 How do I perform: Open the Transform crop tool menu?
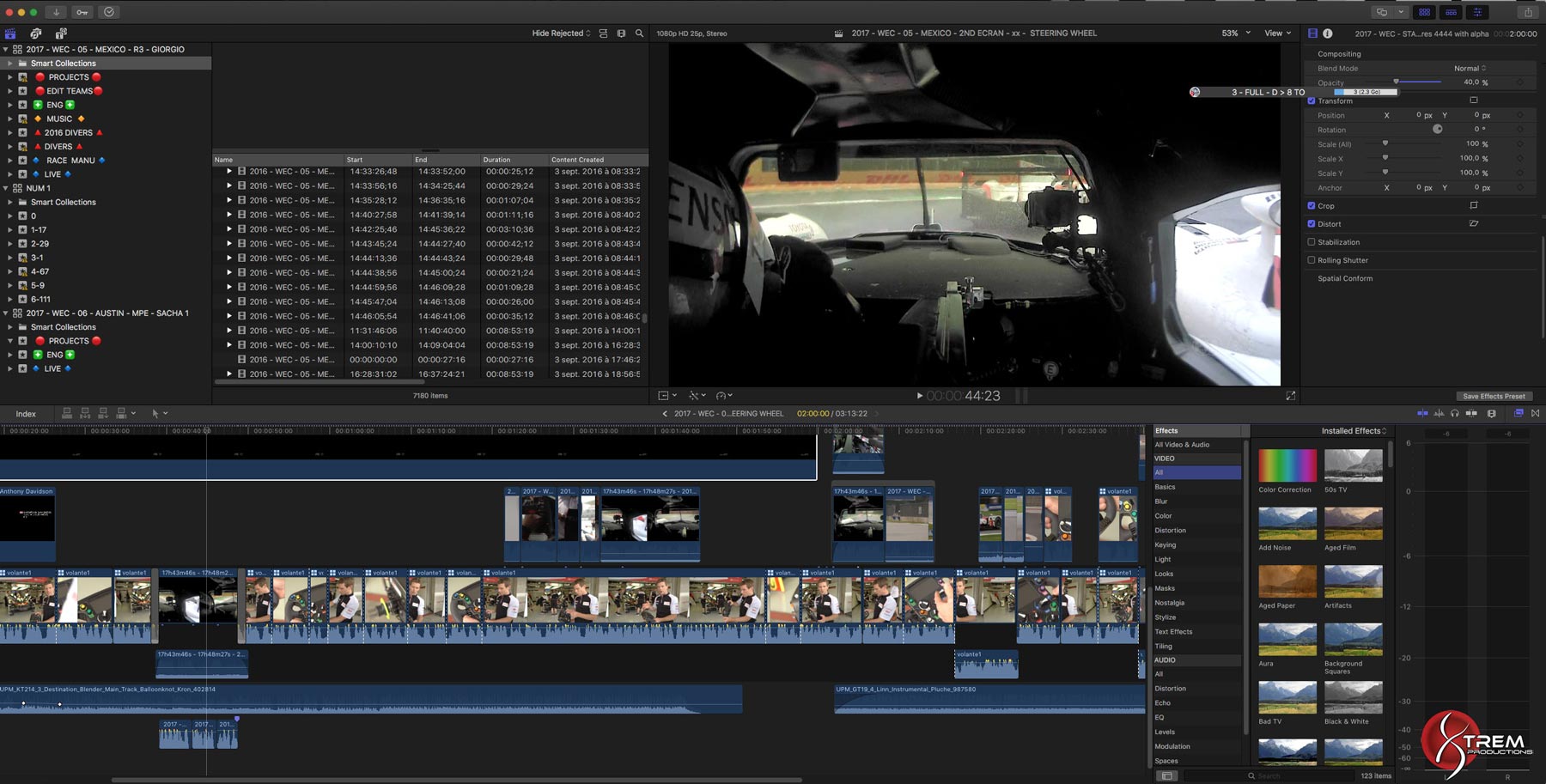[667, 396]
